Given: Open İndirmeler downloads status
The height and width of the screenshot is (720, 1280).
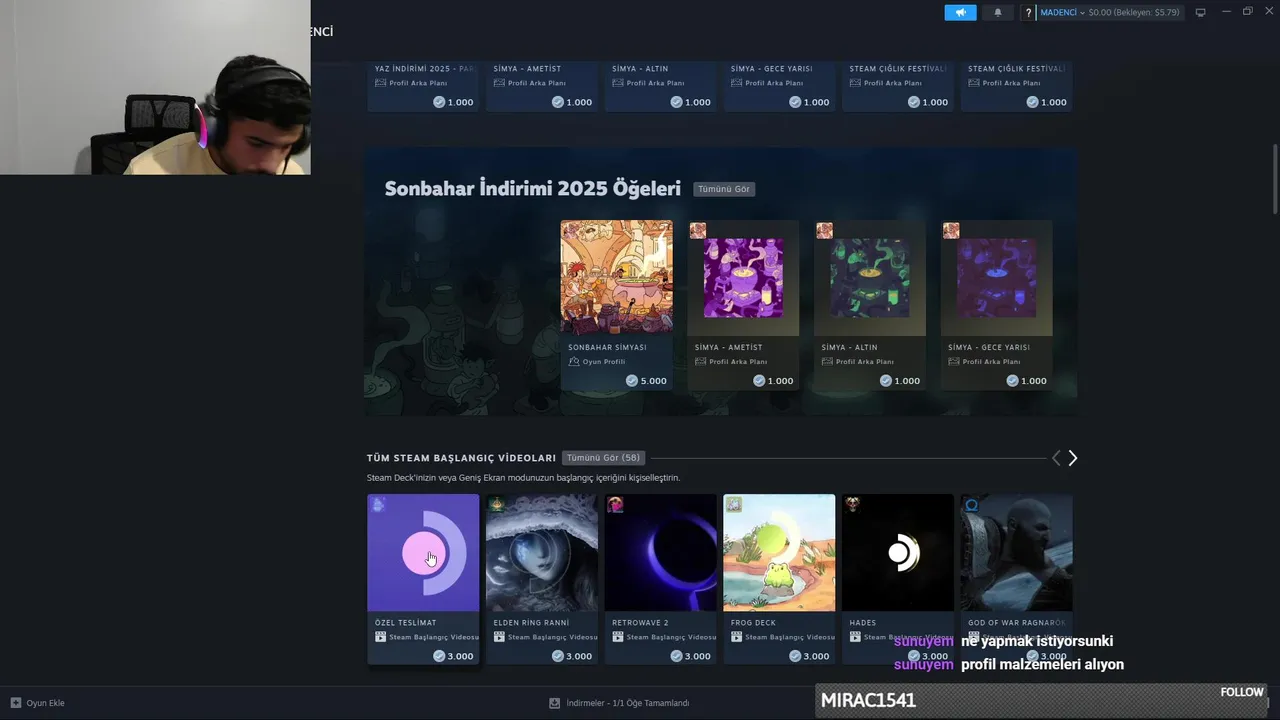Looking at the screenshot, I should pyautogui.click(x=619, y=703).
